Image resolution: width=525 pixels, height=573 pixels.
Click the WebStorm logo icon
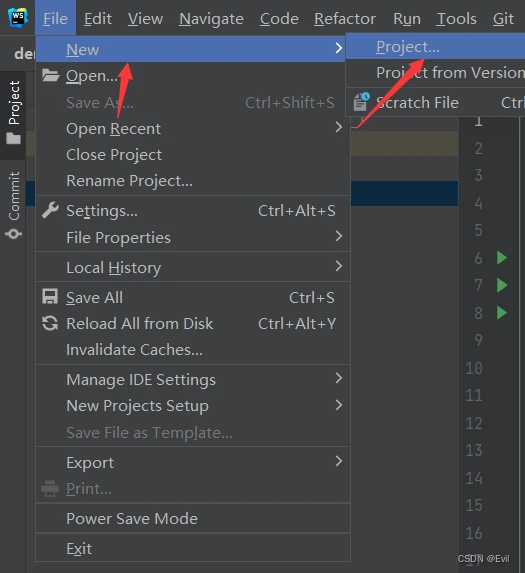click(x=18, y=17)
